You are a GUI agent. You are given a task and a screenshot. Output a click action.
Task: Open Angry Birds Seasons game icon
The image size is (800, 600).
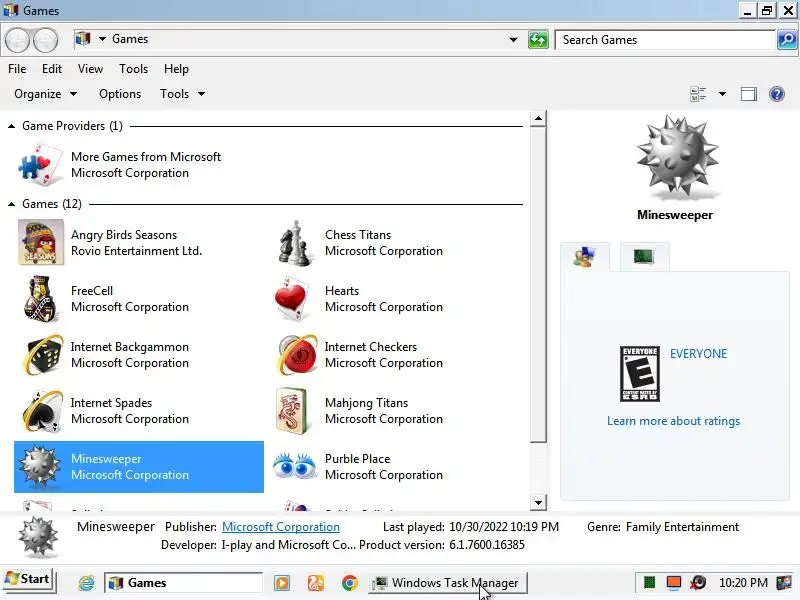coord(41,242)
